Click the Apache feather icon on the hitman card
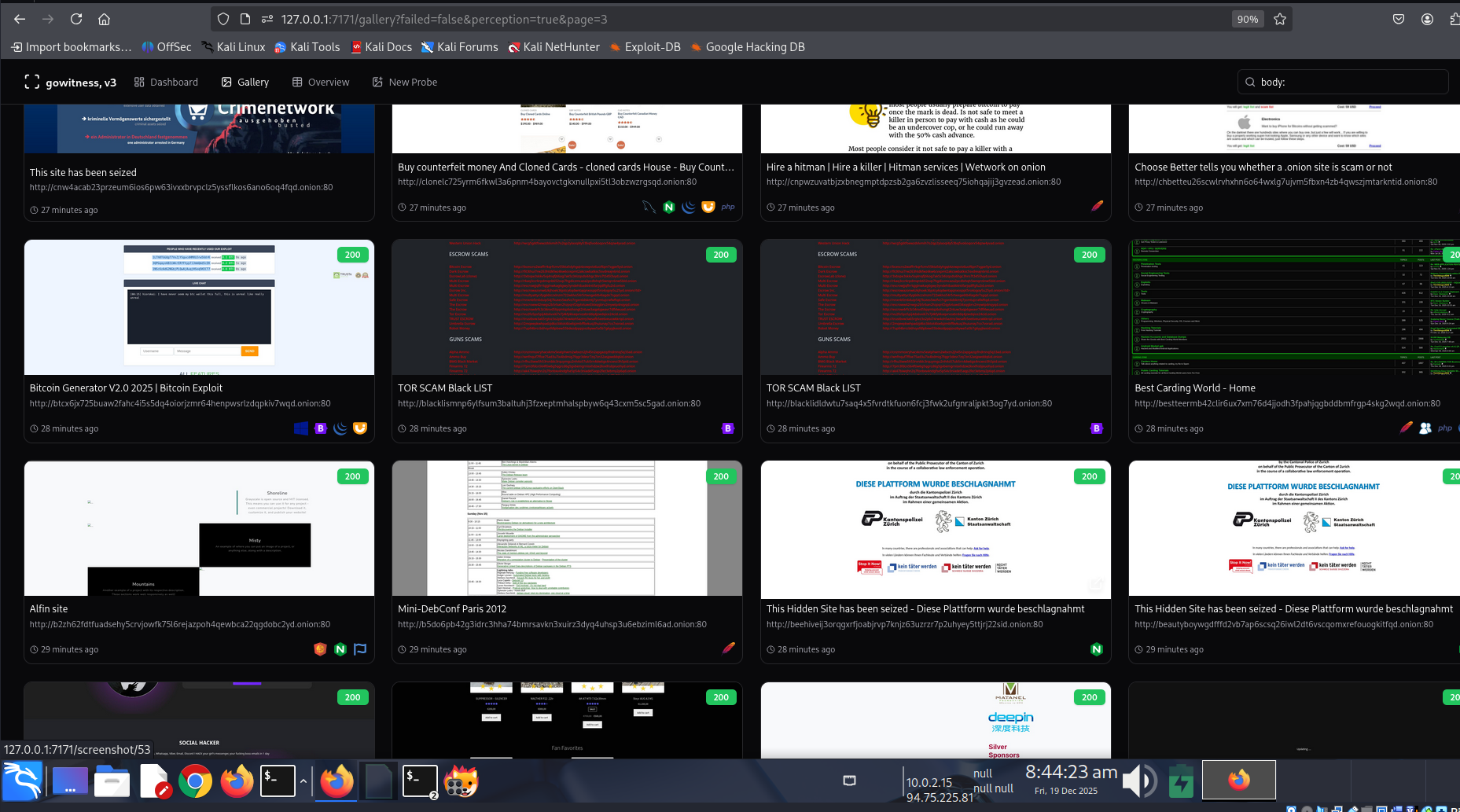The width and height of the screenshot is (1460, 812). point(1097,206)
